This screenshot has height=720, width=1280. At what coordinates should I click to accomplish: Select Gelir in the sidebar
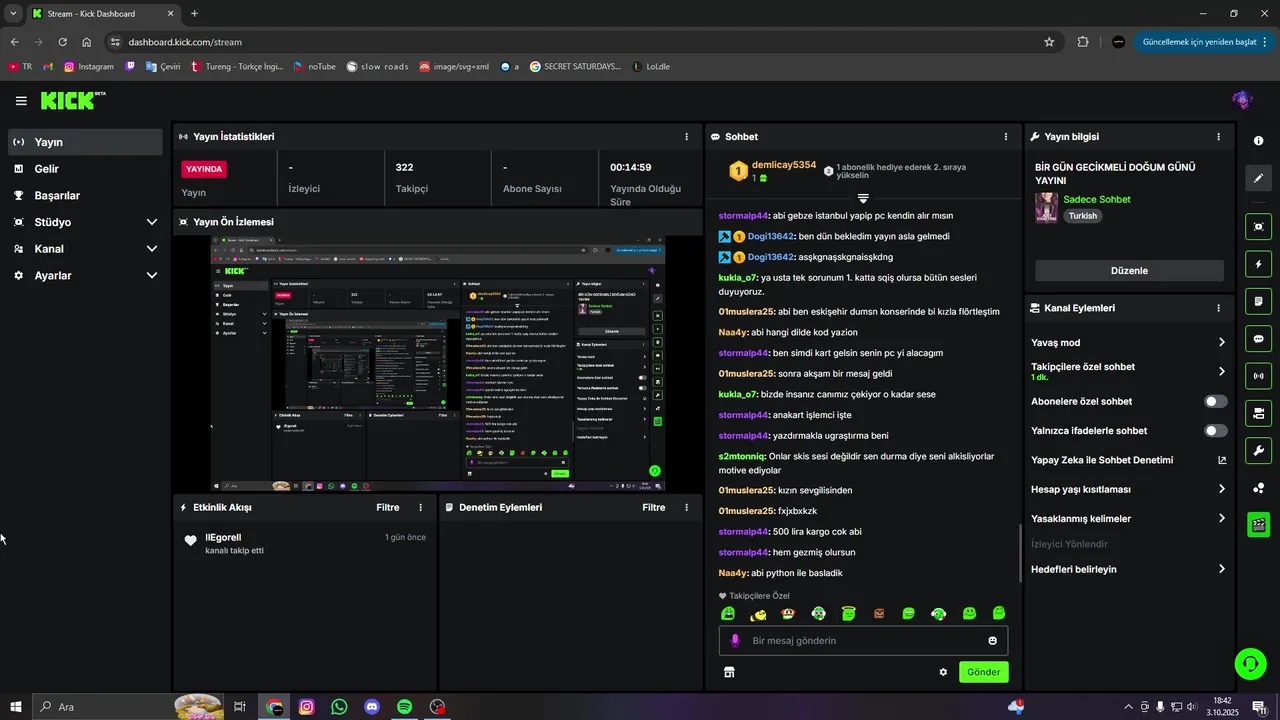85,169
